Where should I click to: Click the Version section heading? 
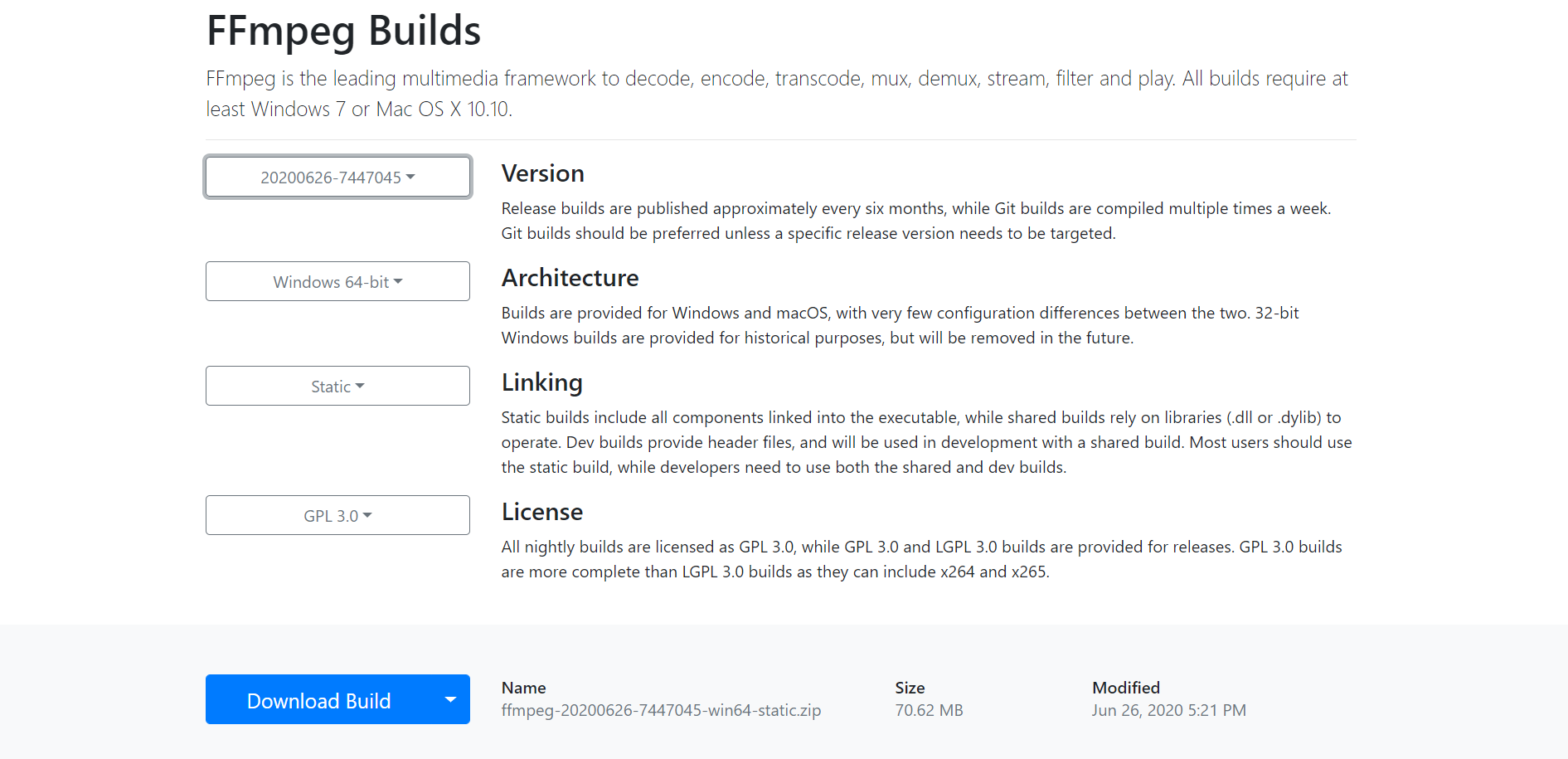(542, 173)
